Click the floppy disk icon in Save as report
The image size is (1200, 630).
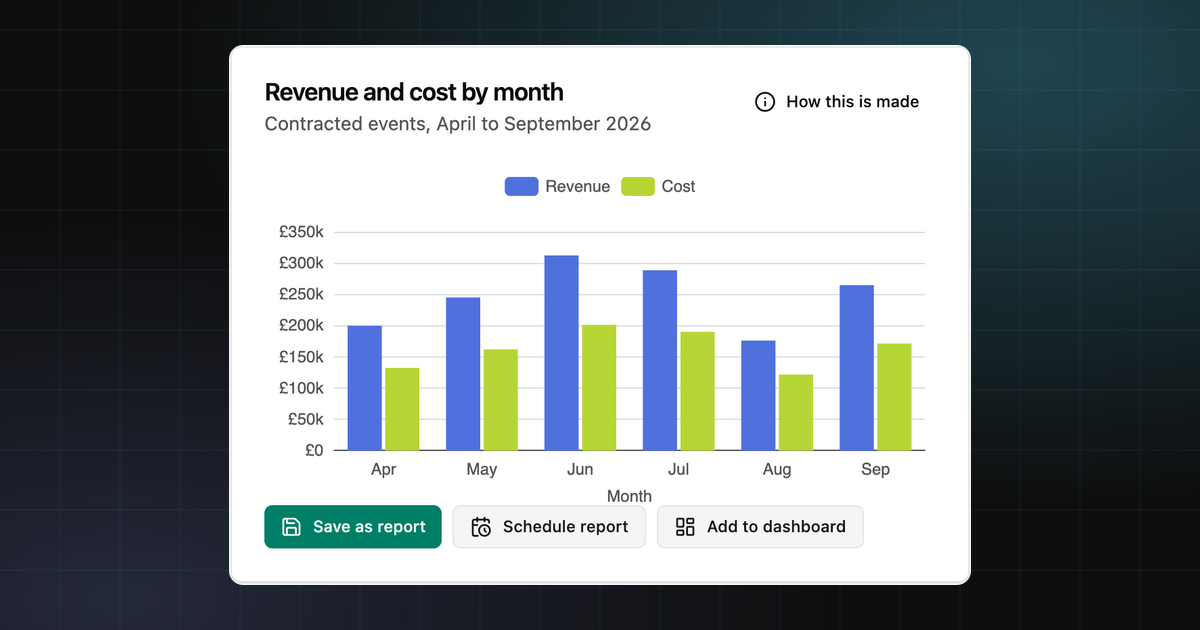coord(291,527)
